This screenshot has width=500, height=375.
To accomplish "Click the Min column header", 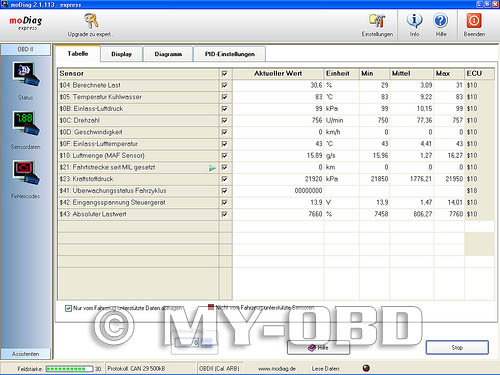I will click(374, 74).
